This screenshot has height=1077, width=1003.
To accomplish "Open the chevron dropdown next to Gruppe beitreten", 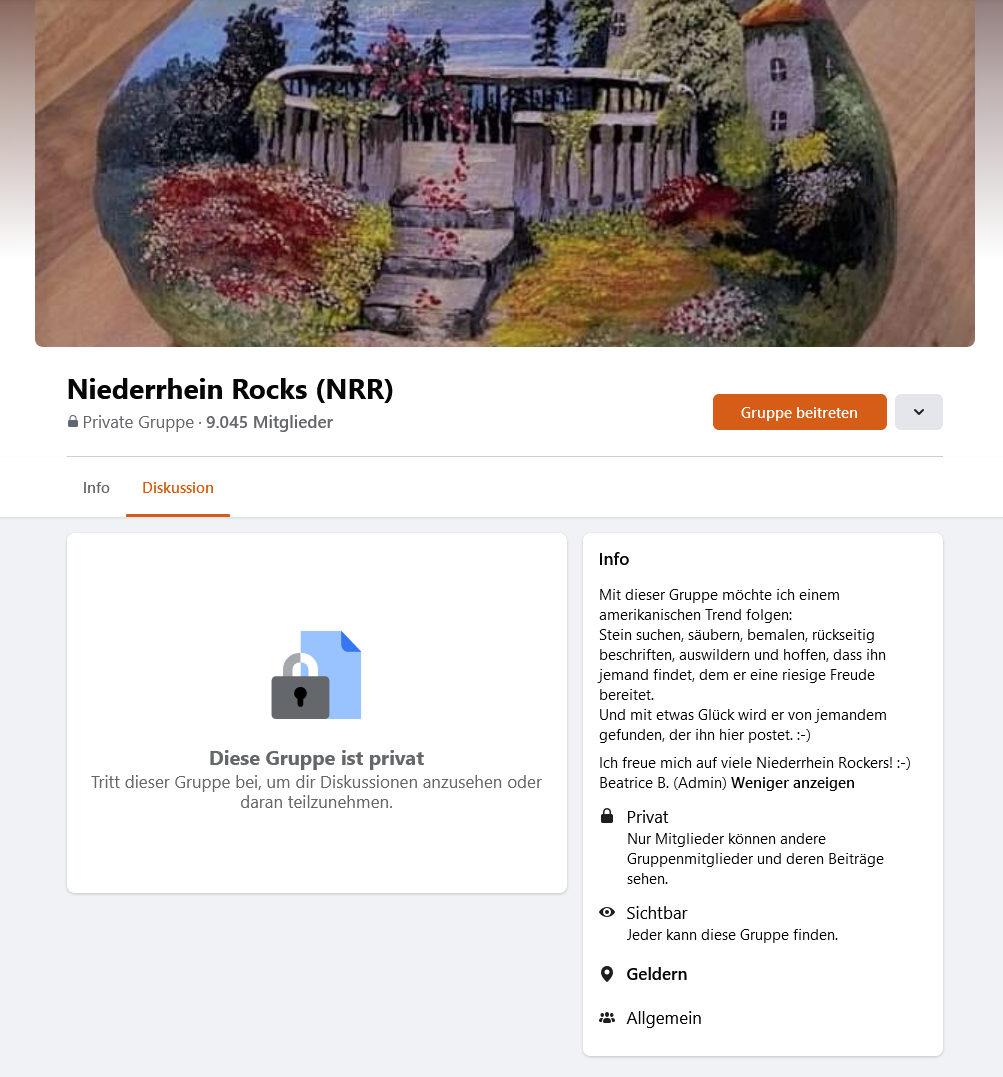I will [x=919, y=412].
